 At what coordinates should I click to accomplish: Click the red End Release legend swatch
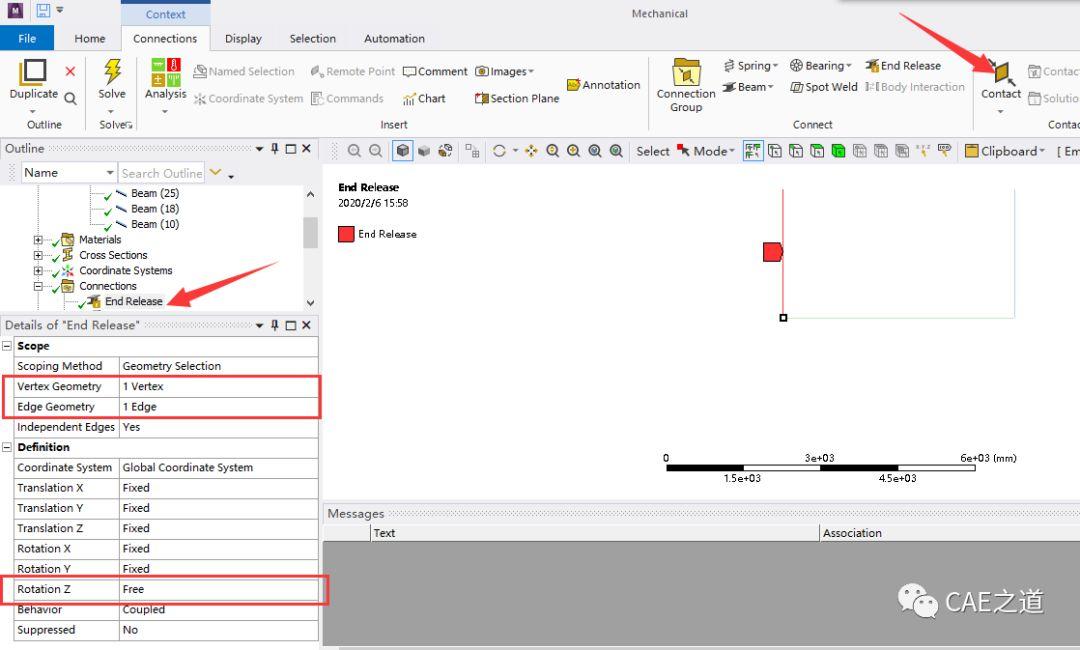pos(346,234)
